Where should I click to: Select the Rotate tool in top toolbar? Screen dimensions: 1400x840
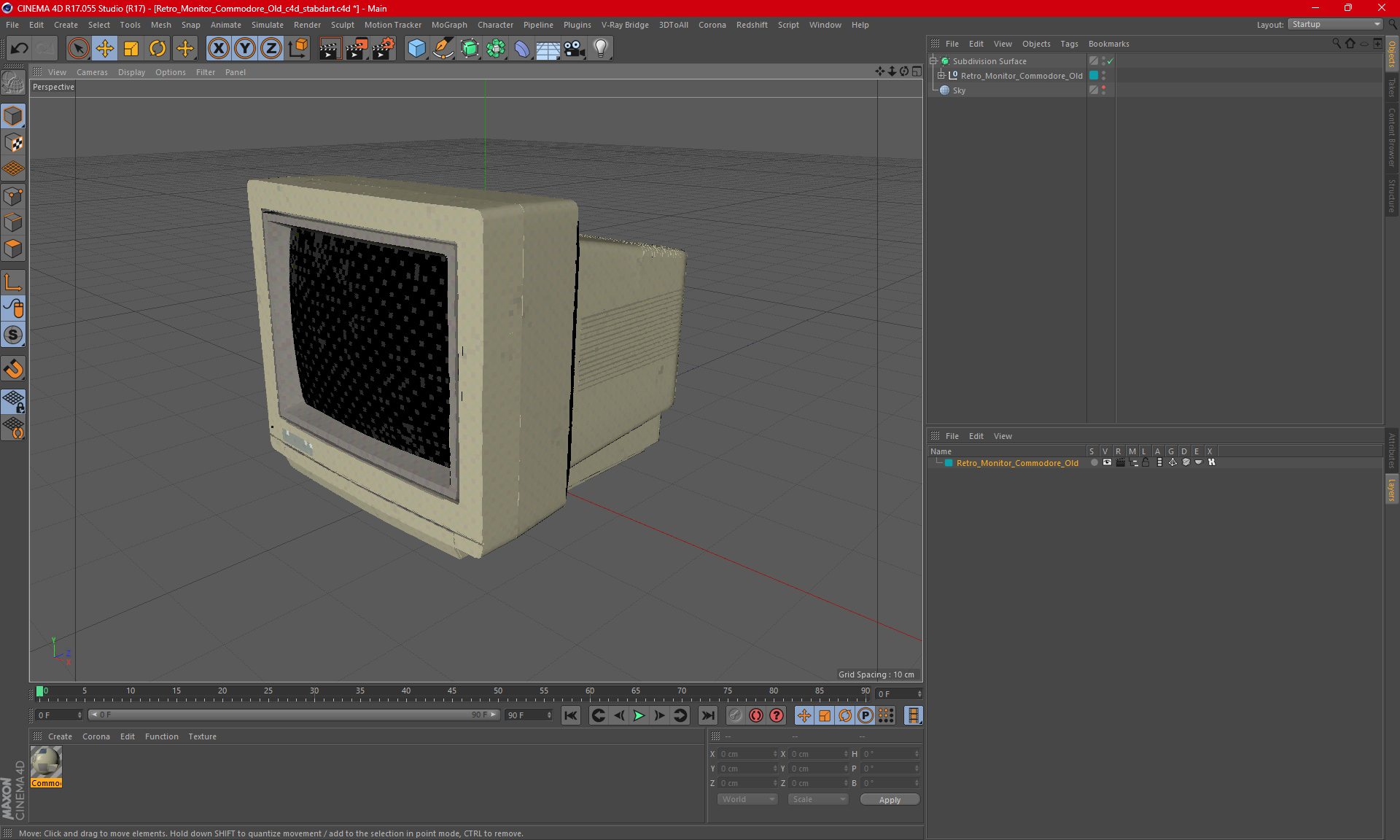[x=157, y=48]
